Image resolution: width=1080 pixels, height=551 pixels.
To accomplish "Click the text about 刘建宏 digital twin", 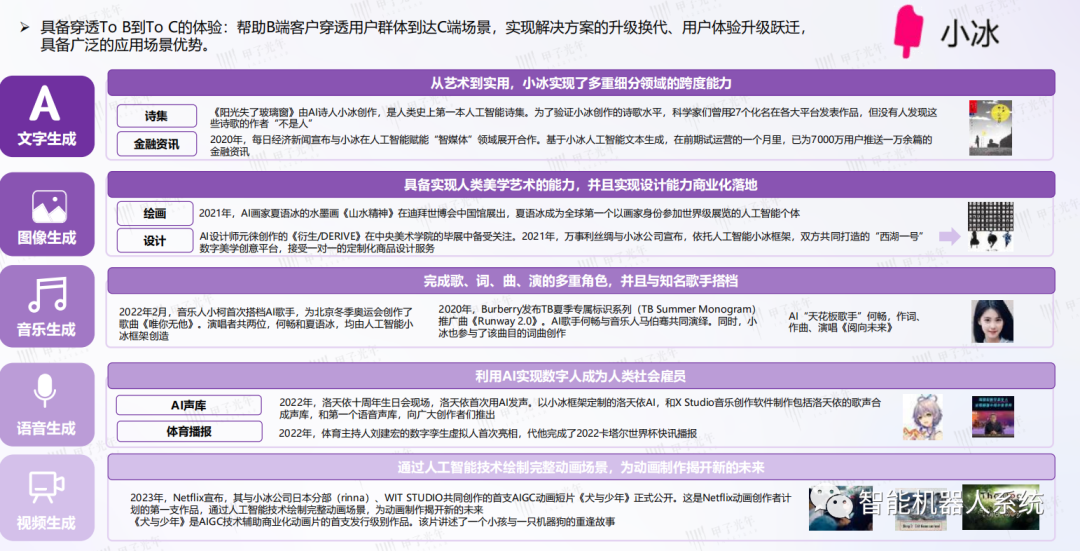I will [x=488, y=433].
